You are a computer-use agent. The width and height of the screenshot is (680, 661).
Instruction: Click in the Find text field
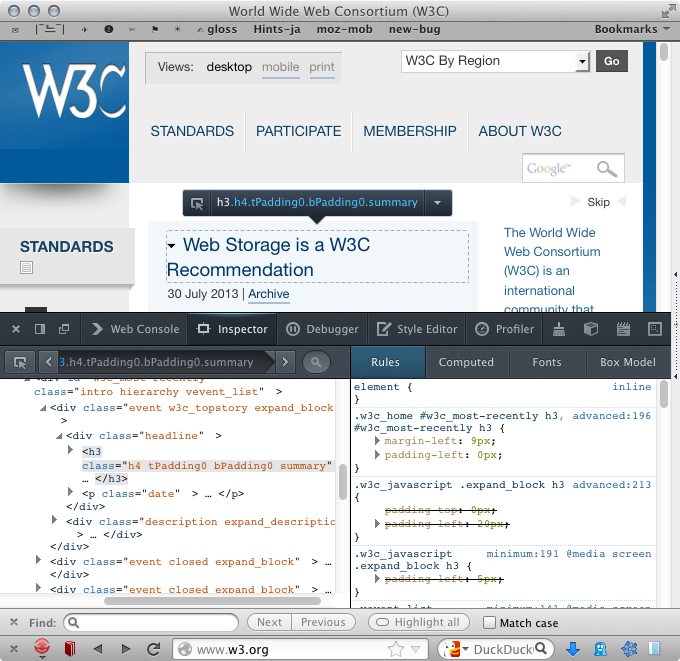tap(150, 622)
